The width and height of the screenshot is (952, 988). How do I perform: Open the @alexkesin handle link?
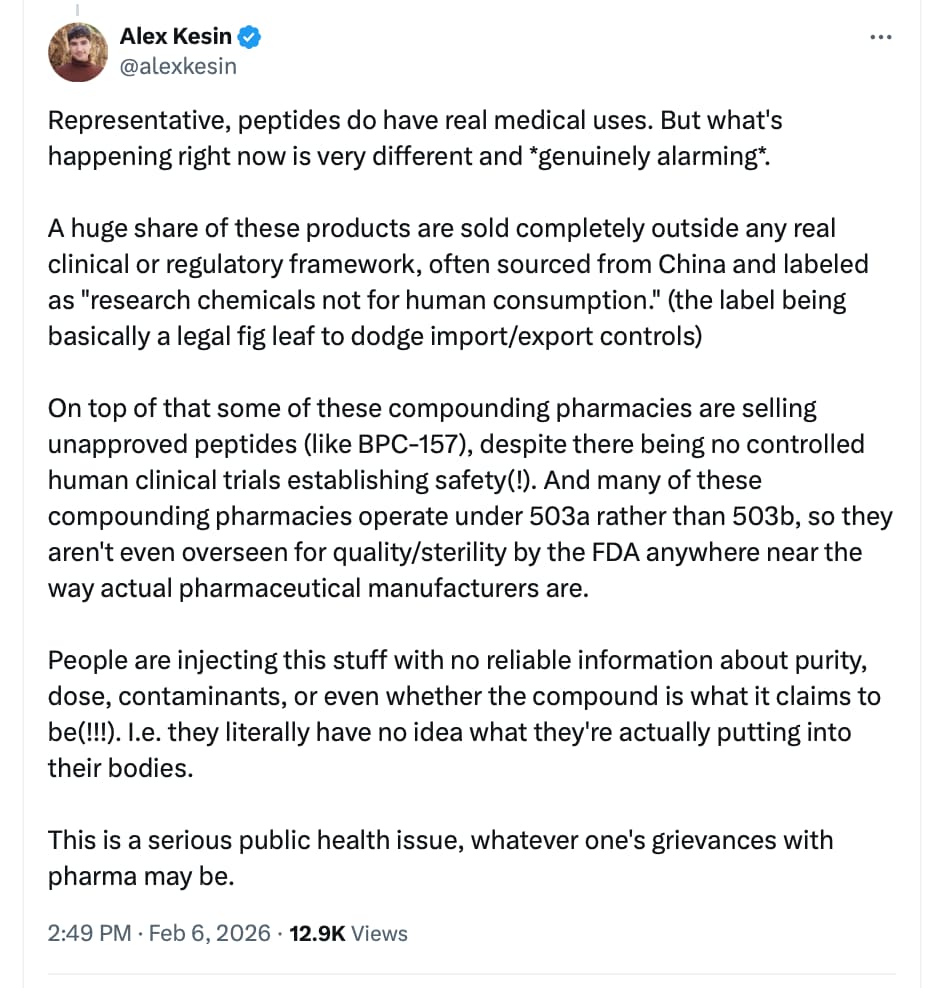(x=178, y=67)
